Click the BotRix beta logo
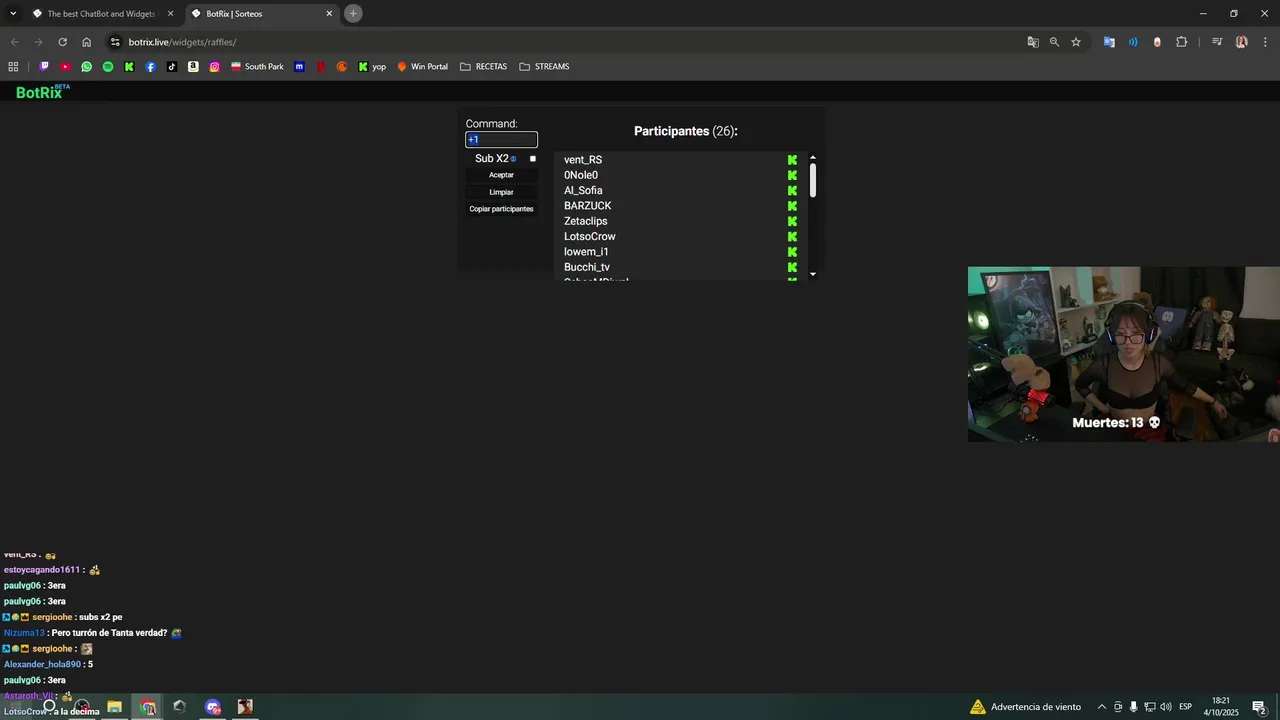Viewport: 1280px width, 720px height. 42,92
